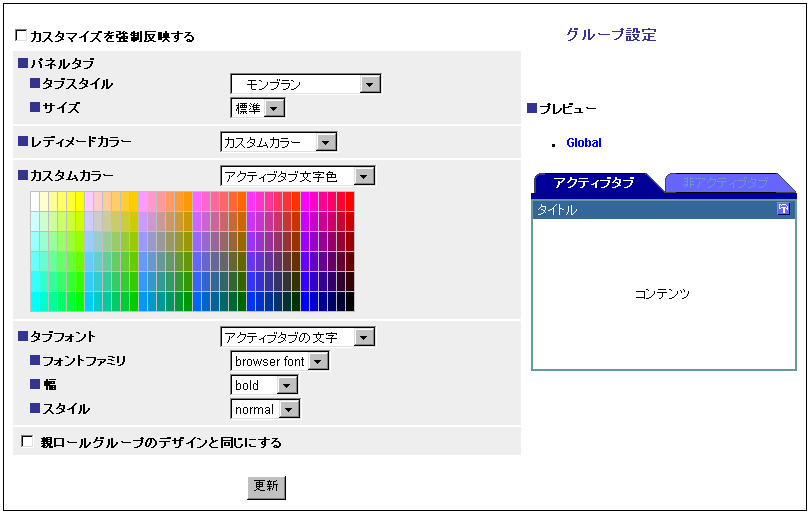Pick the cyan swatch at palette's bottom-left corner
The height and width of the screenshot is (516, 811).
pyautogui.click(x=35, y=301)
